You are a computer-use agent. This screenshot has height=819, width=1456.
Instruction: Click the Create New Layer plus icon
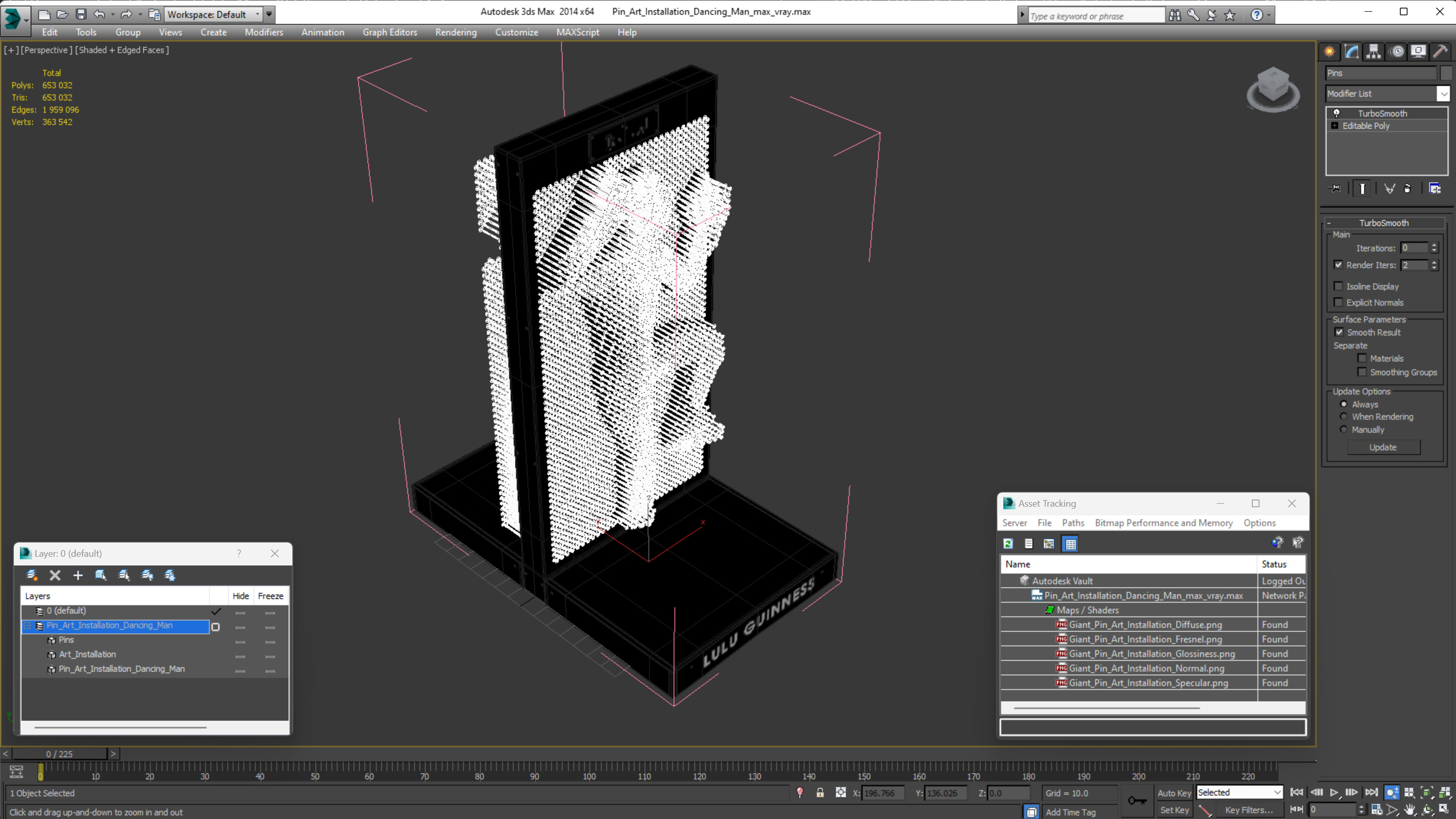click(x=78, y=576)
